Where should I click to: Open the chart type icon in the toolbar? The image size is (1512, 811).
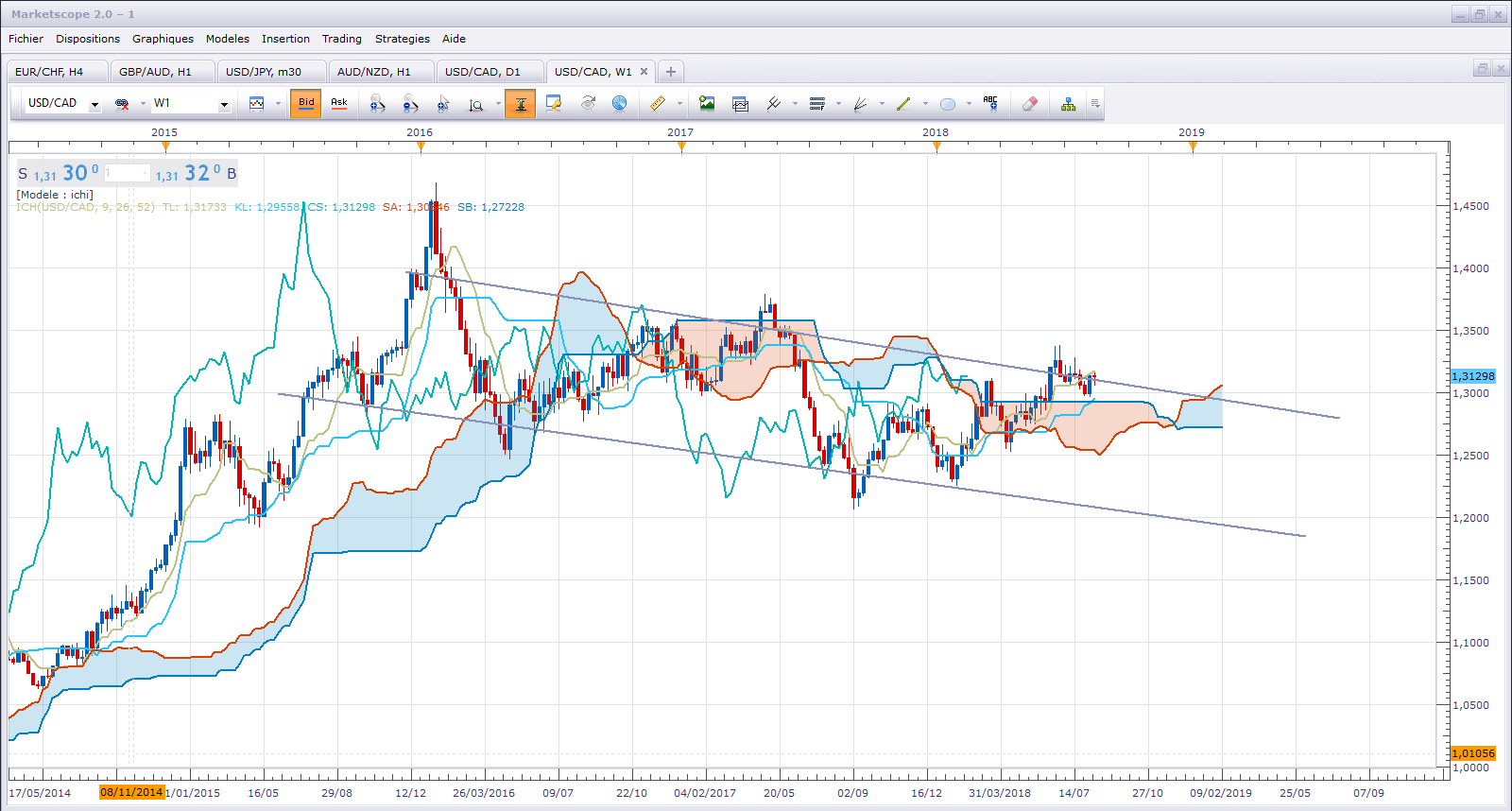[x=256, y=104]
